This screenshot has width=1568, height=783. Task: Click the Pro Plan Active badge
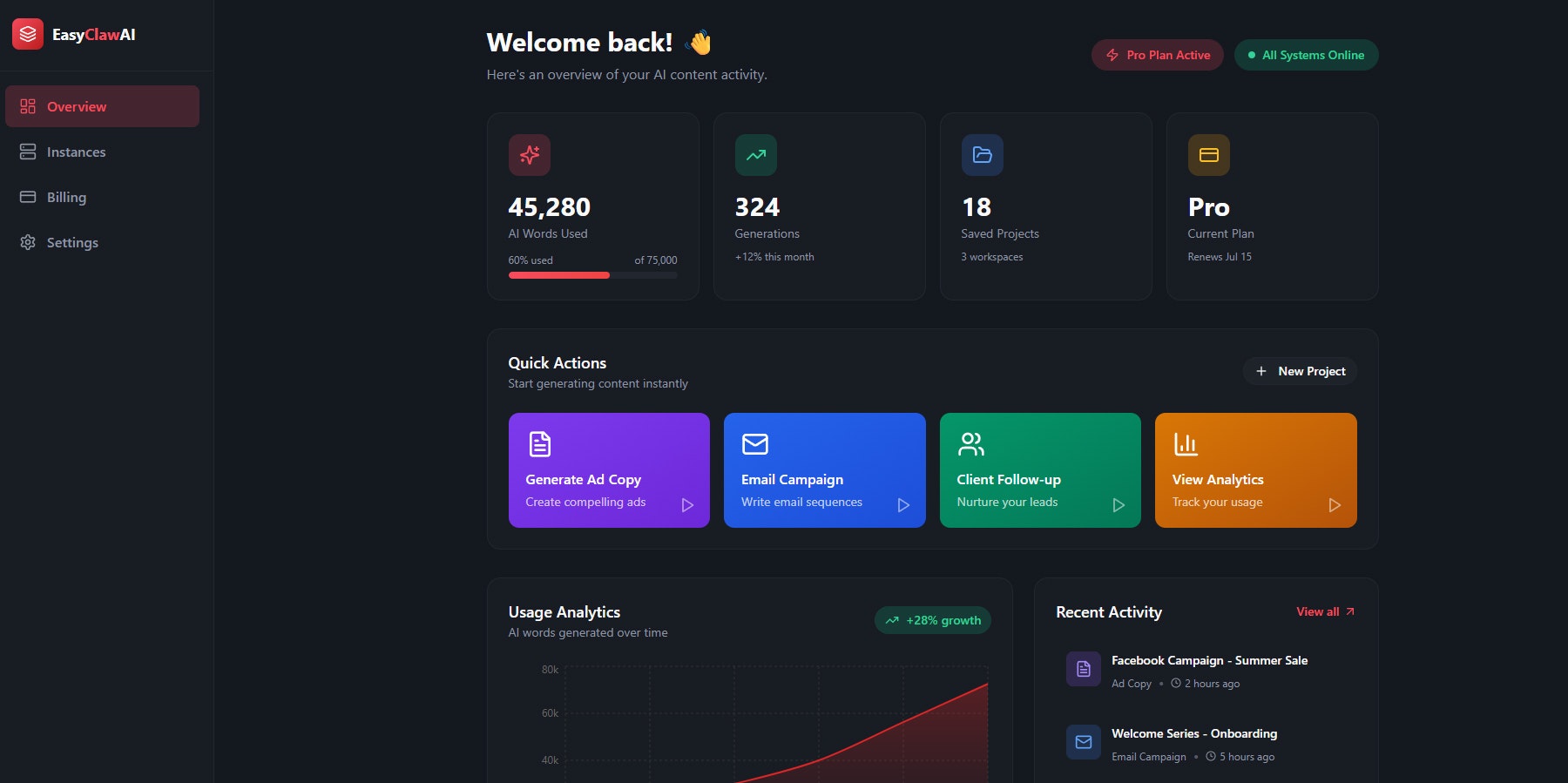(x=1157, y=55)
